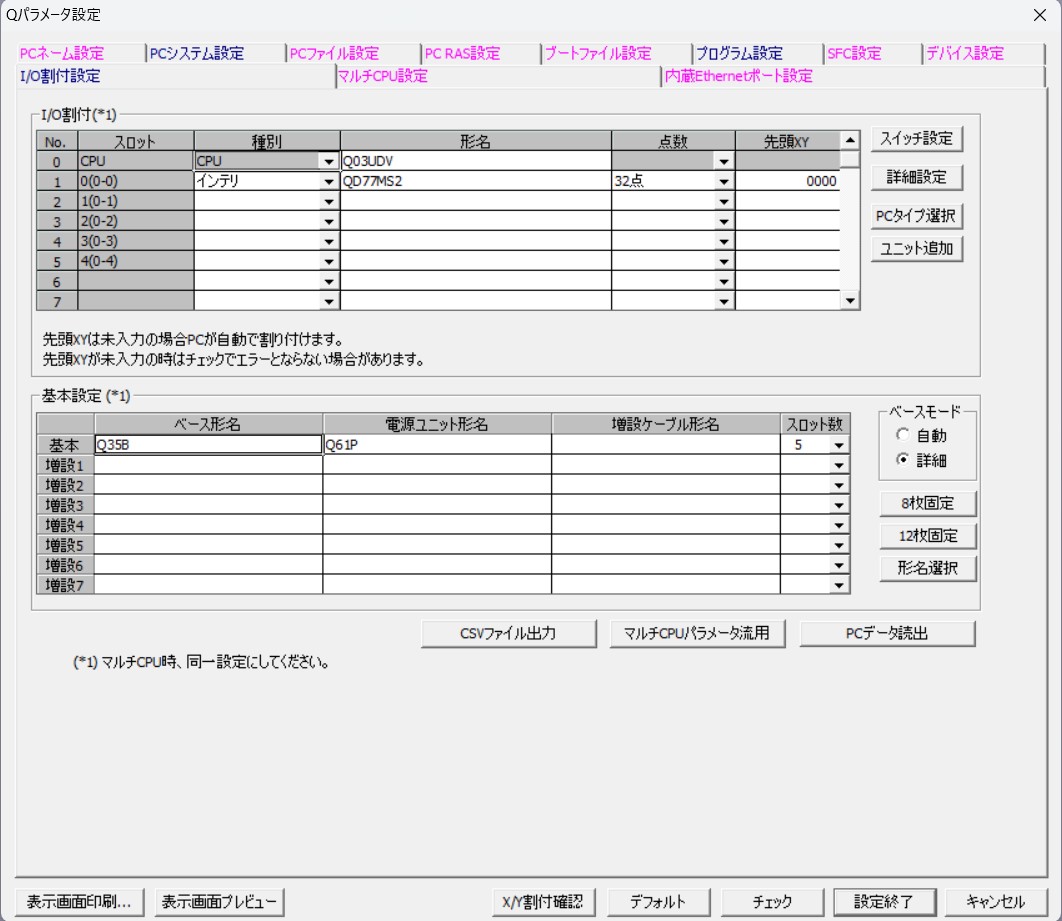The width and height of the screenshot is (1062, 921).
Task: Click the デフォルト button
Action: click(x=658, y=901)
